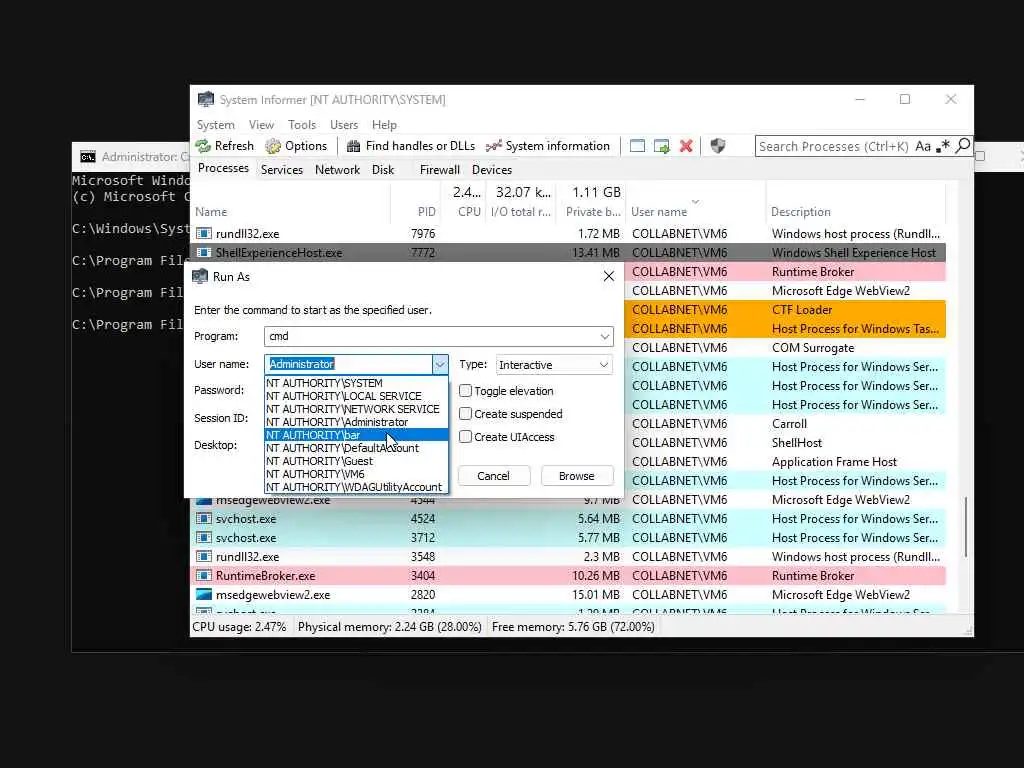
Task: Switch to the Services tab
Action: (x=281, y=170)
